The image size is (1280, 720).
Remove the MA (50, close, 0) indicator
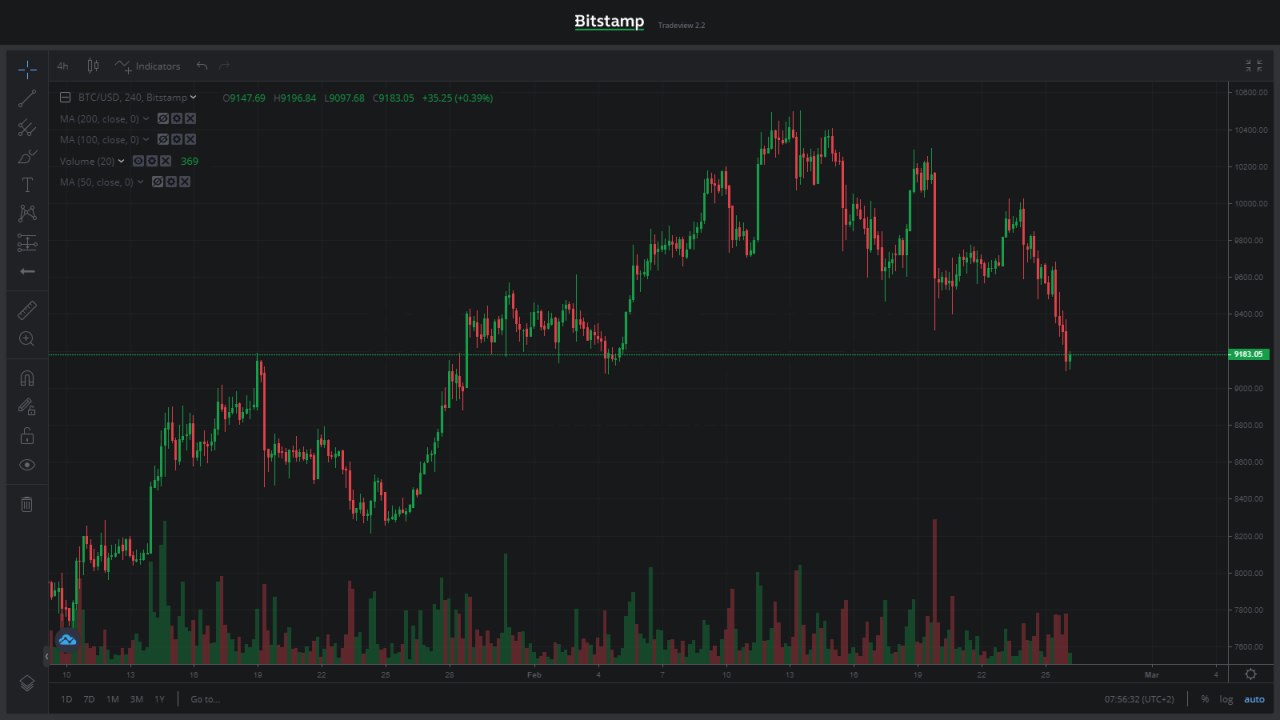coord(185,182)
